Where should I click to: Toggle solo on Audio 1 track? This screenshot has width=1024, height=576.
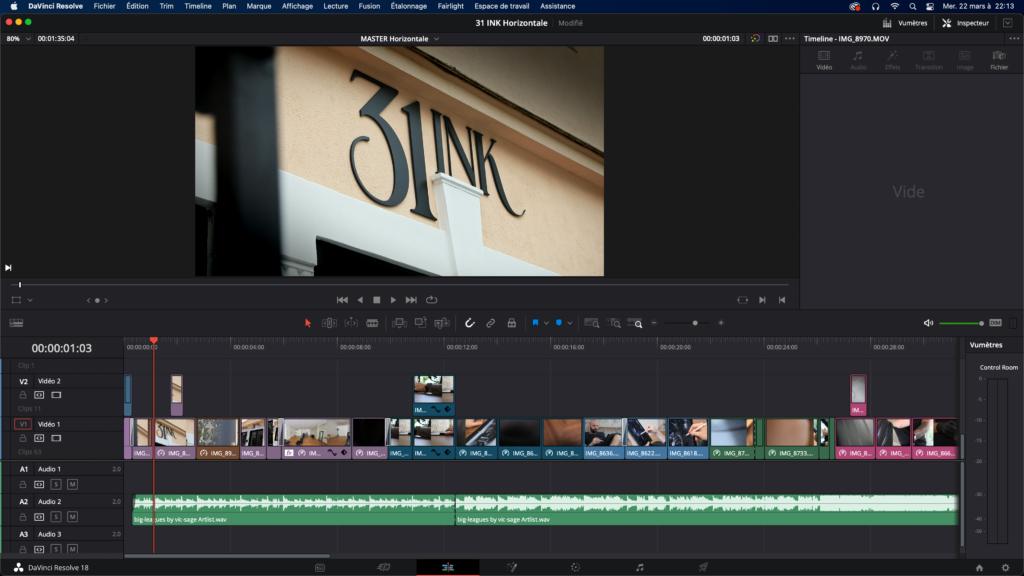(56, 485)
